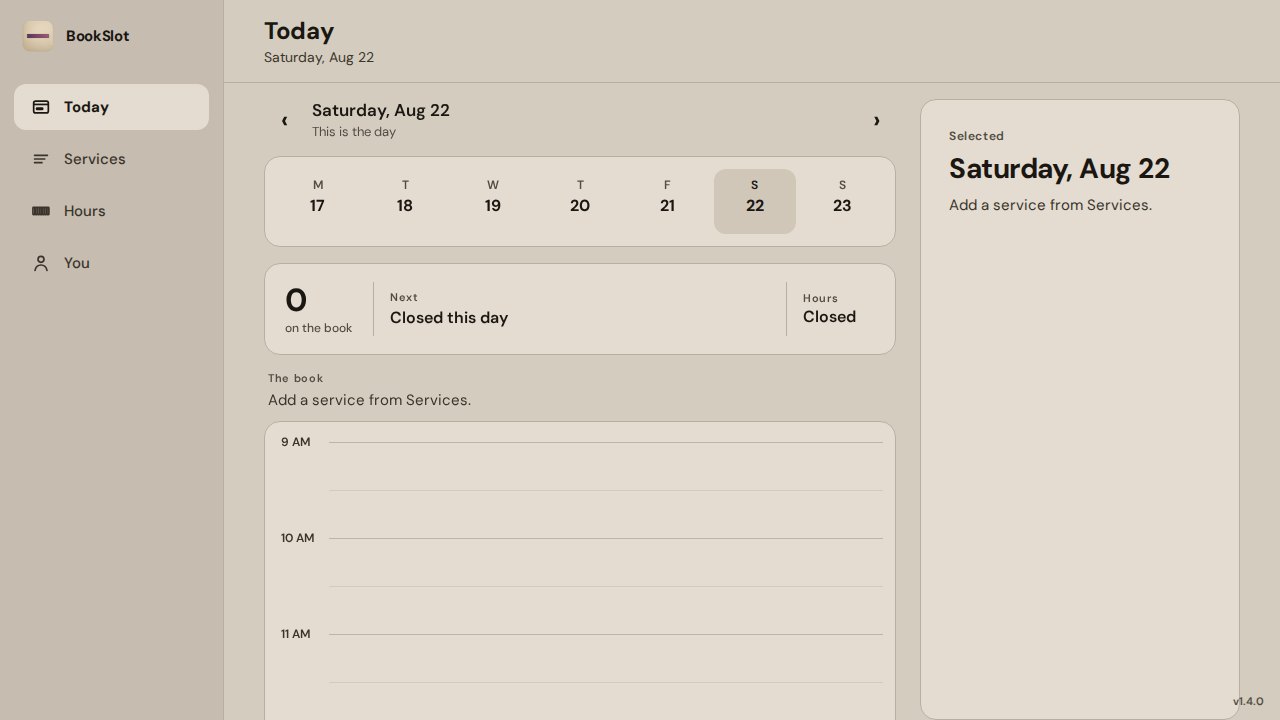Click the 11 AM time label

pyautogui.click(x=295, y=634)
